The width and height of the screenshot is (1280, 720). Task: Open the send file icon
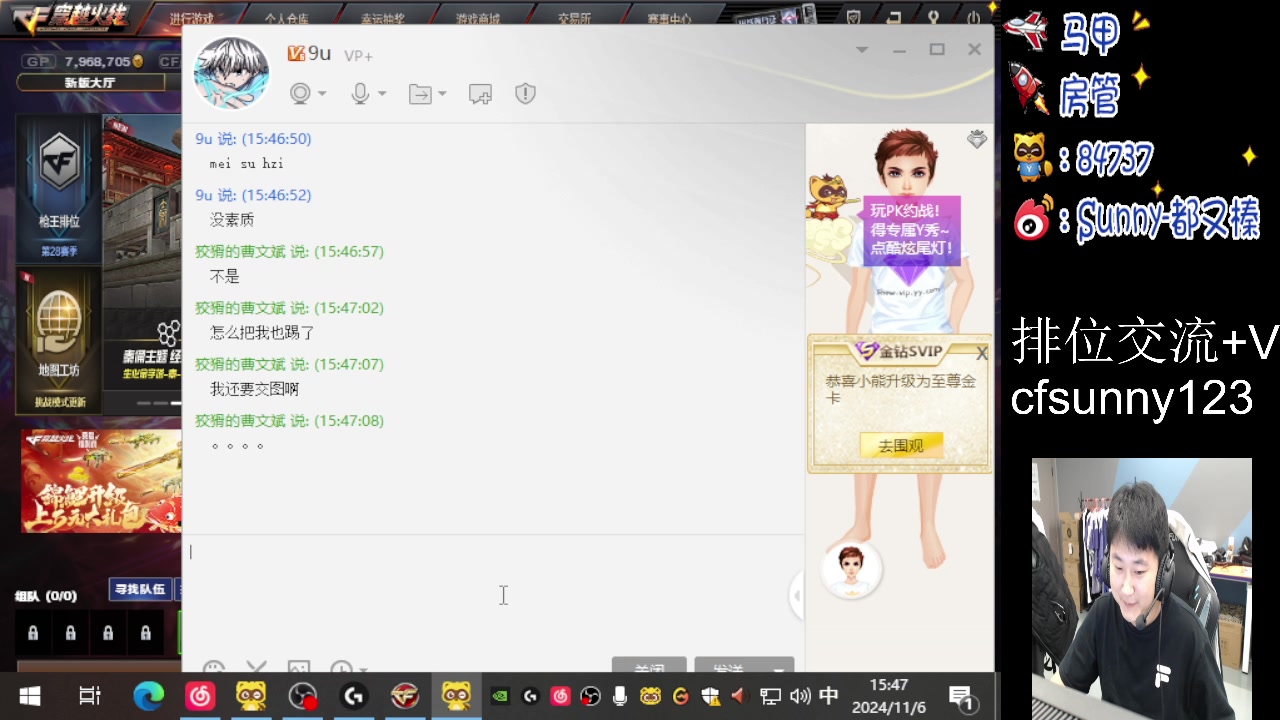[420, 94]
